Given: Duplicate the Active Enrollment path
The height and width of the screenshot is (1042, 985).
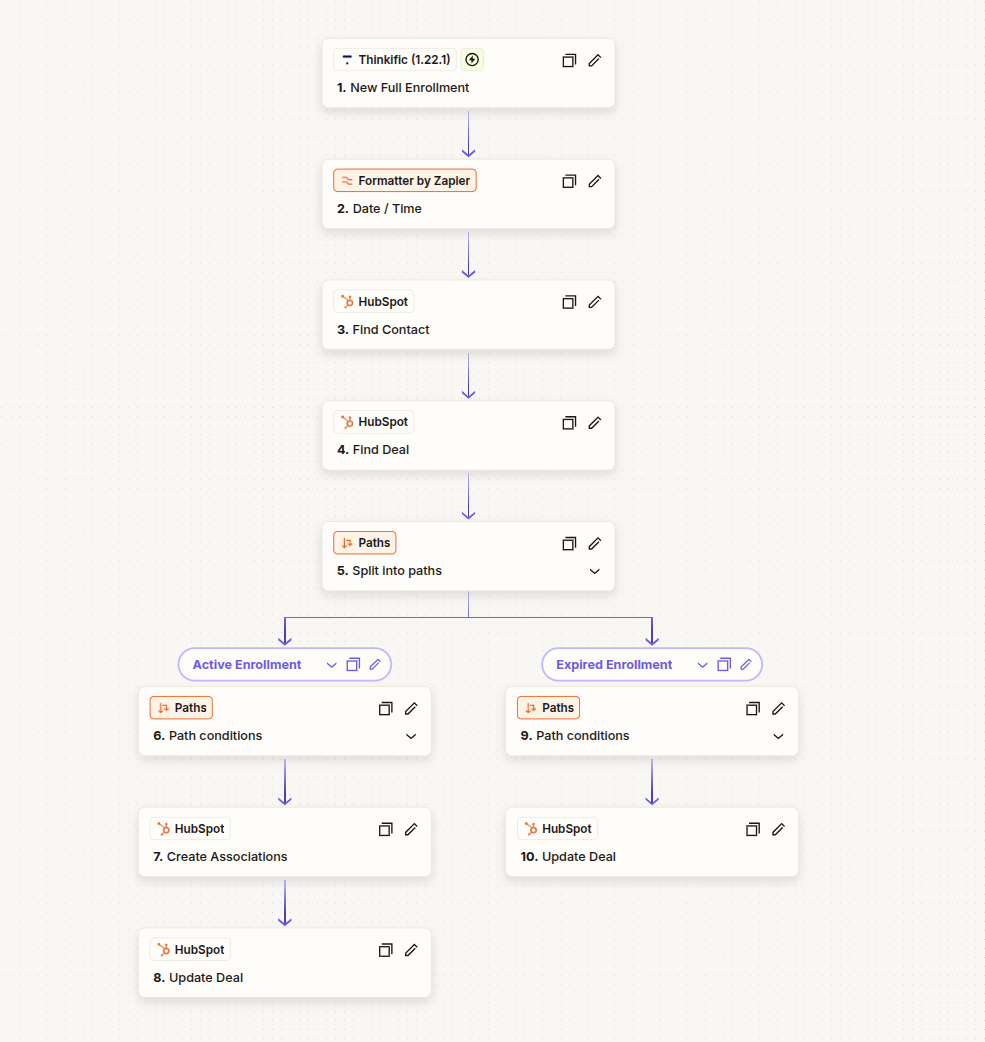Looking at the screenshot, I should [353, 664].
